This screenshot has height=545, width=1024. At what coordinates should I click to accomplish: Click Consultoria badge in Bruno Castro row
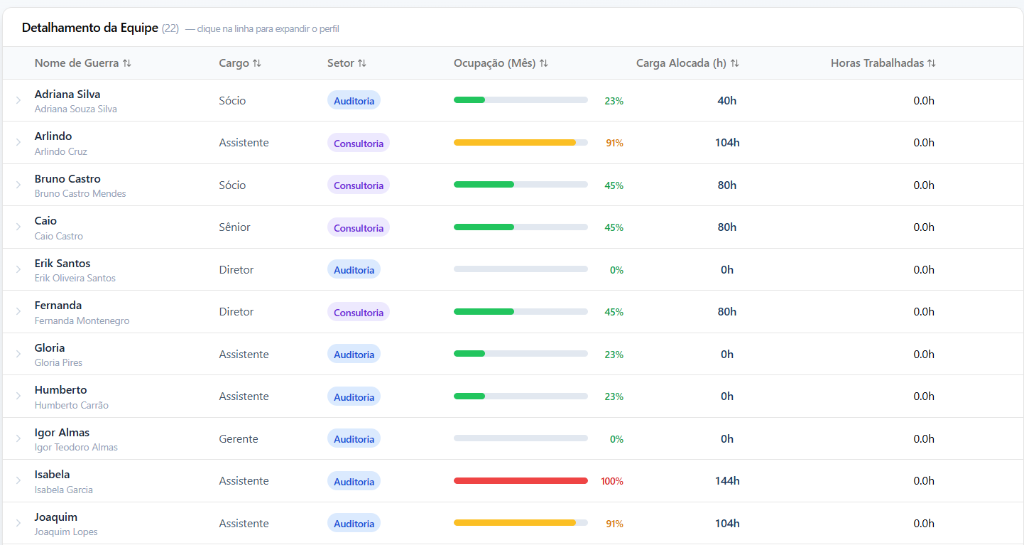tap(359, 185)
